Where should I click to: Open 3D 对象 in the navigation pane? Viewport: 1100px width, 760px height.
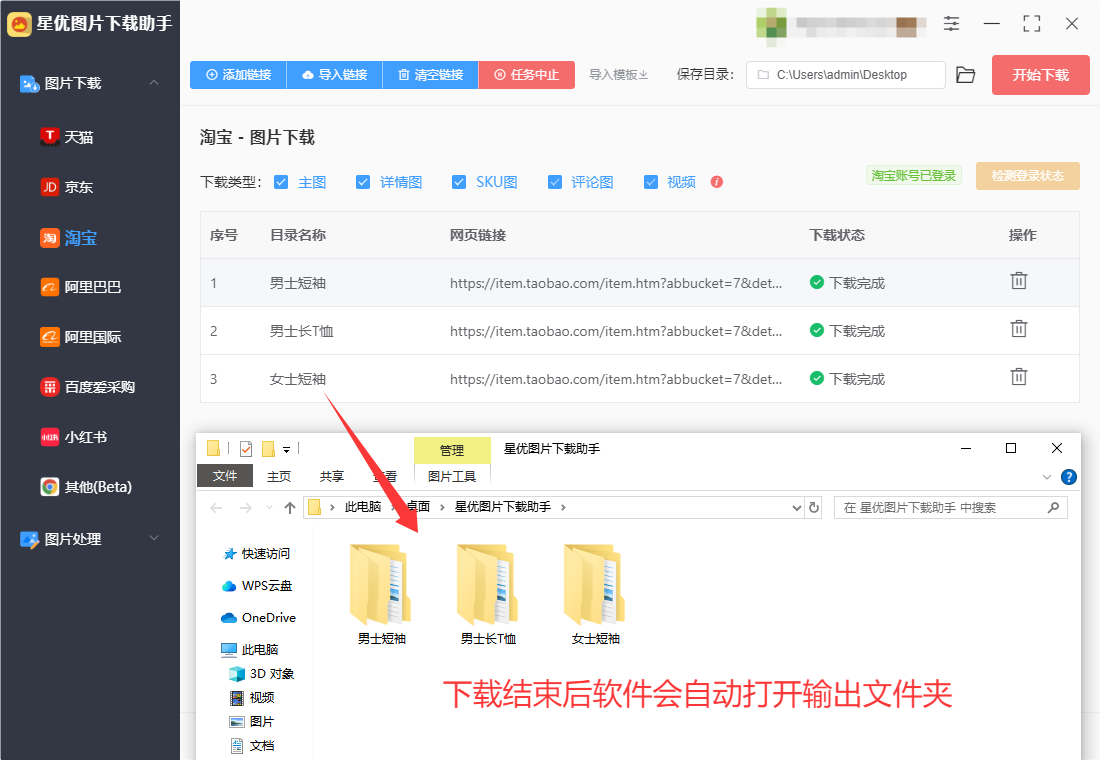tap(262, 674)
